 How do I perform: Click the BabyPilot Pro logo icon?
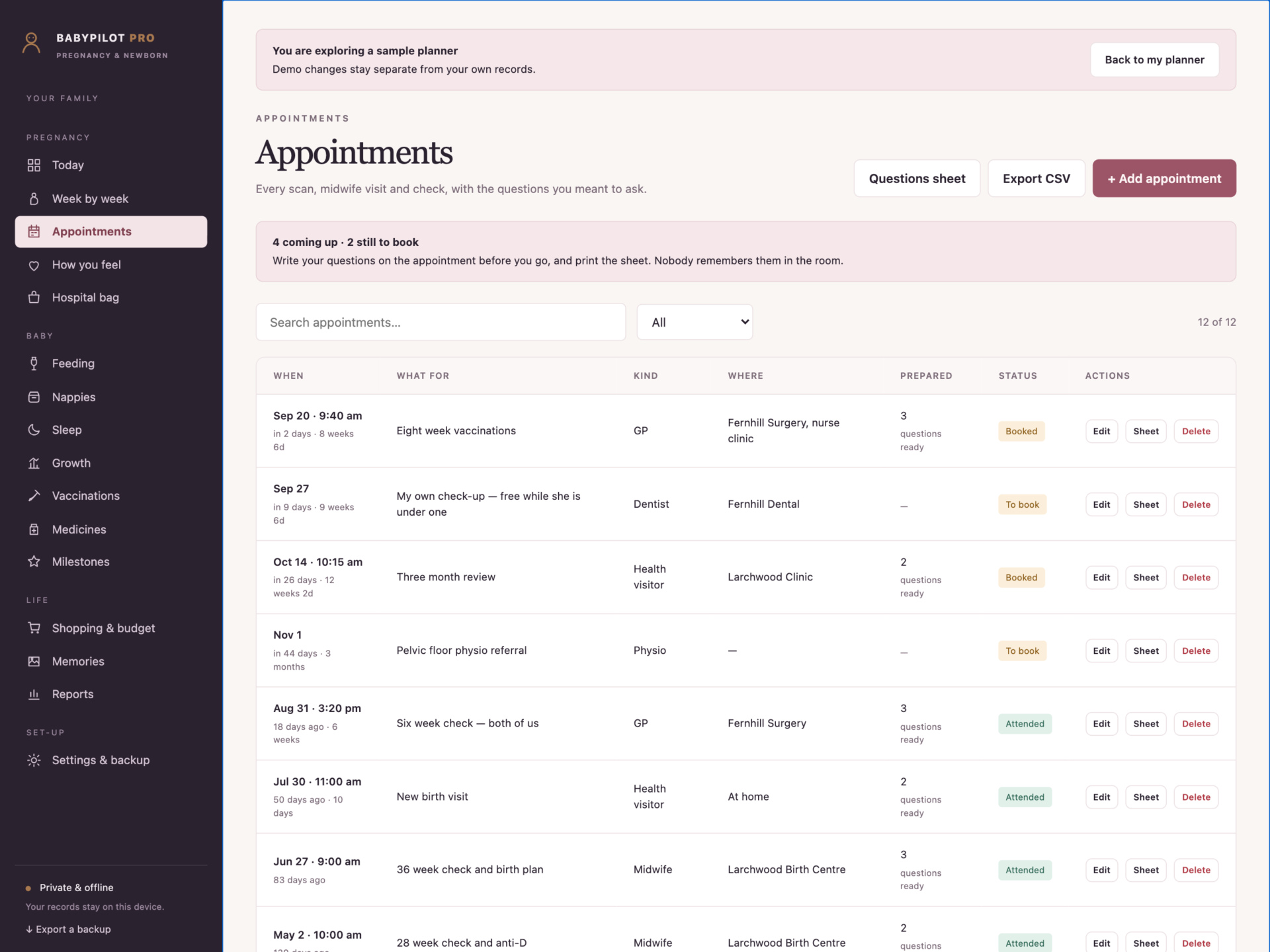31,44
